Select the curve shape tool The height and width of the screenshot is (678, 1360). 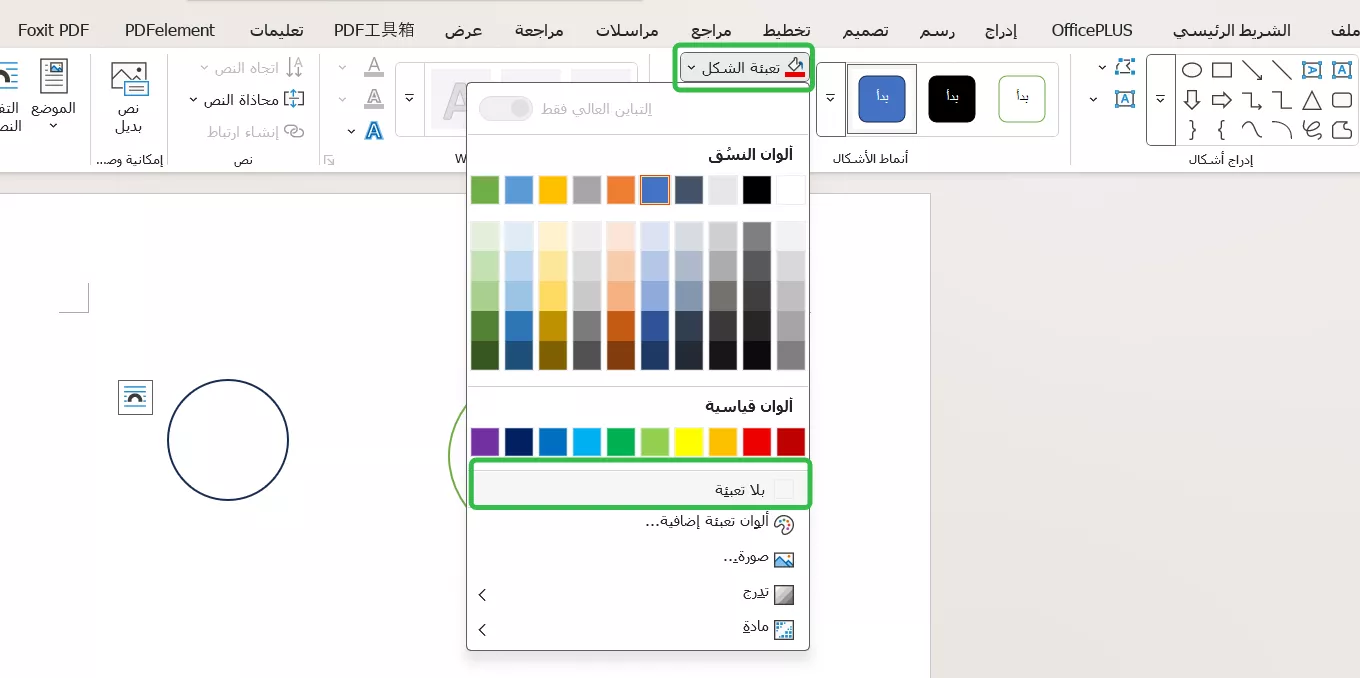click(x=1252, y=128)
